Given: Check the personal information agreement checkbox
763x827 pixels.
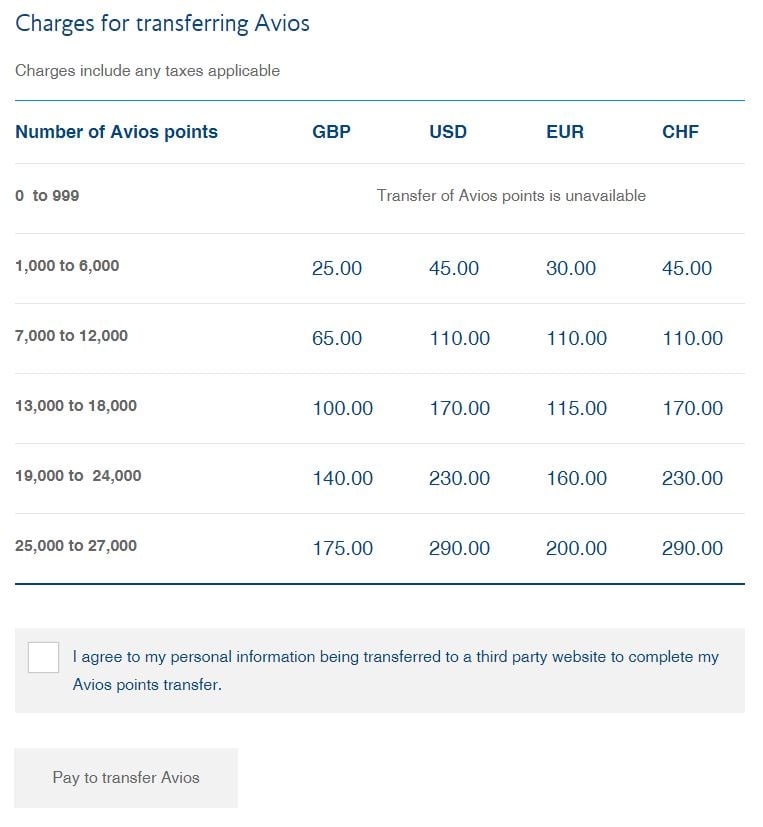Looking at the screenshot, I should click(x=43, y=657).
